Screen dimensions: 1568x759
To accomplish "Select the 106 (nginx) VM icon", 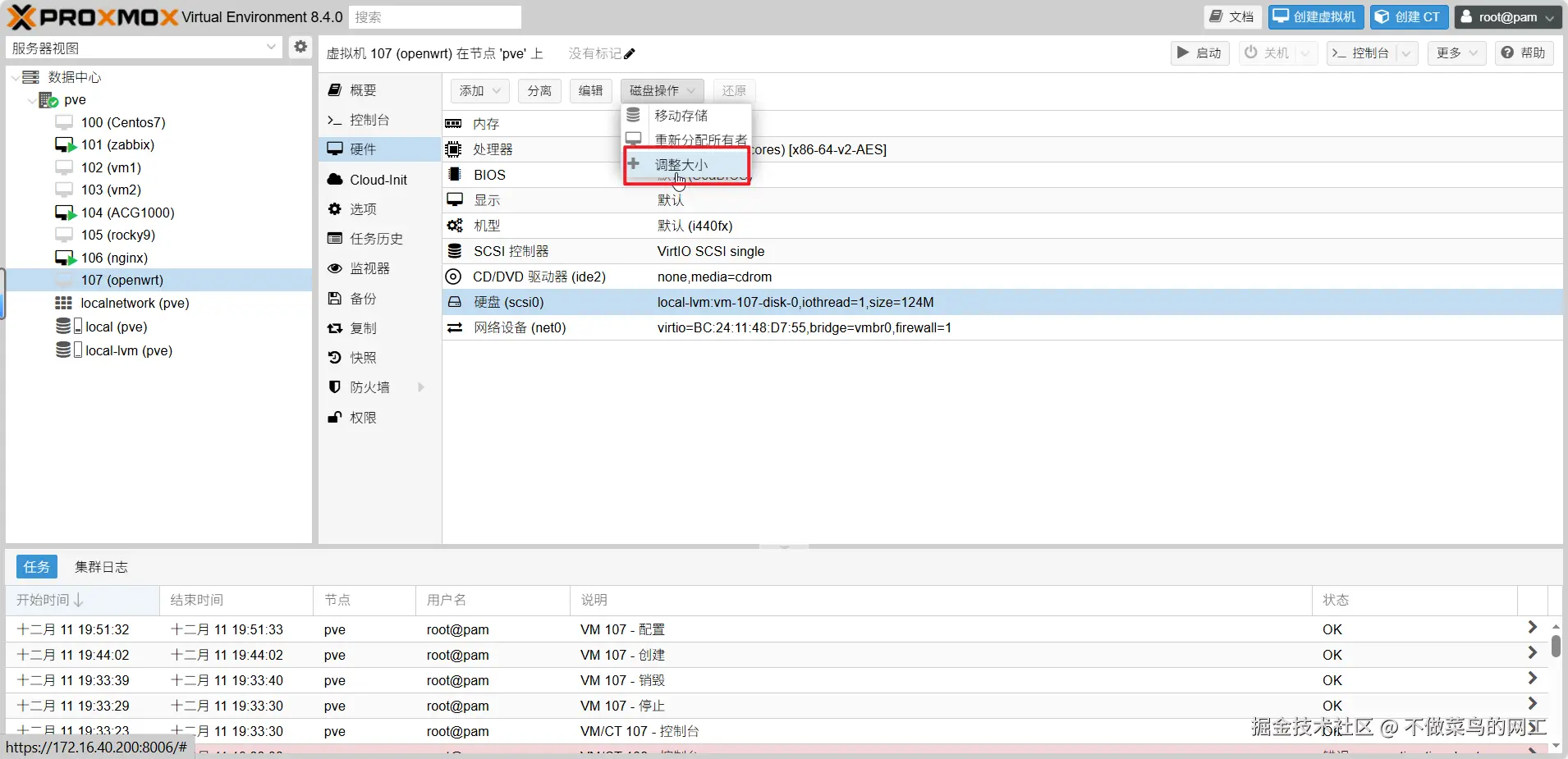I will tap(66, 258).
